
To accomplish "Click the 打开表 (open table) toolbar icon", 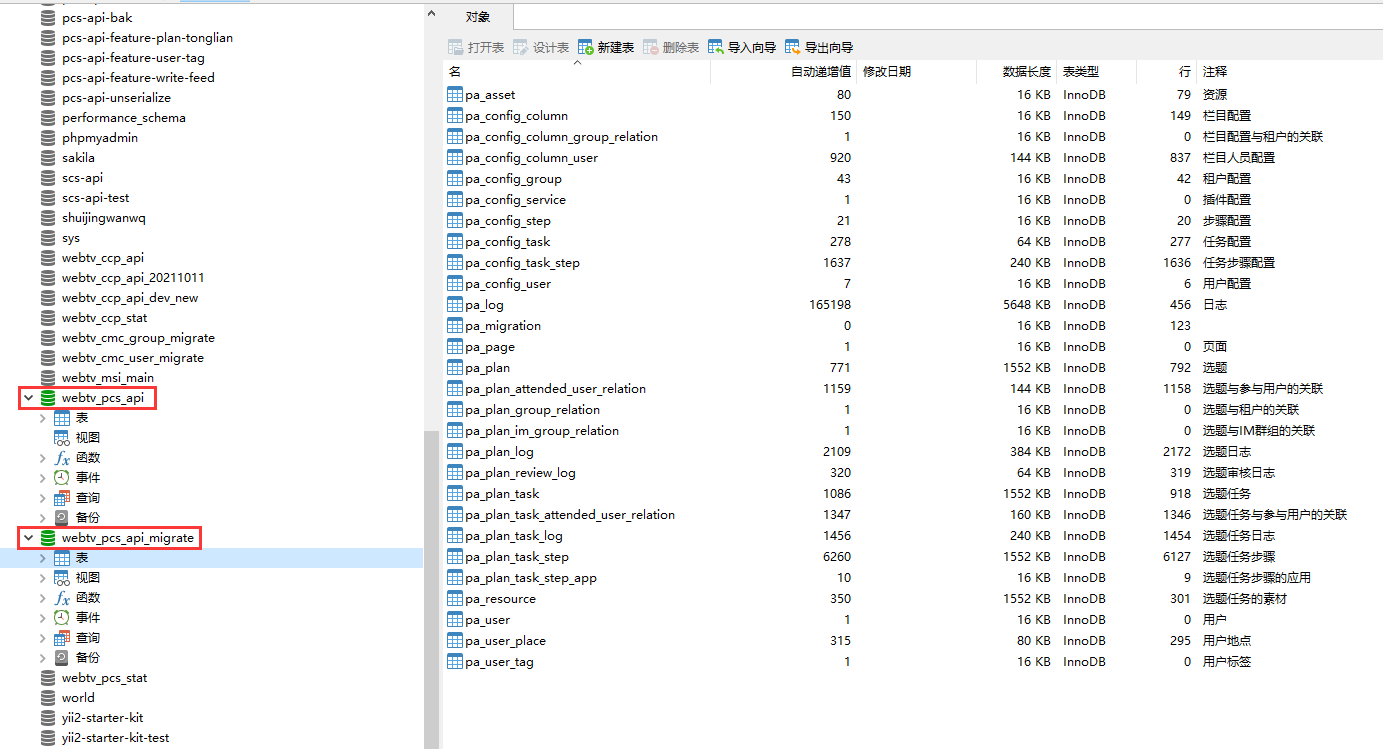I will [455, 47].
